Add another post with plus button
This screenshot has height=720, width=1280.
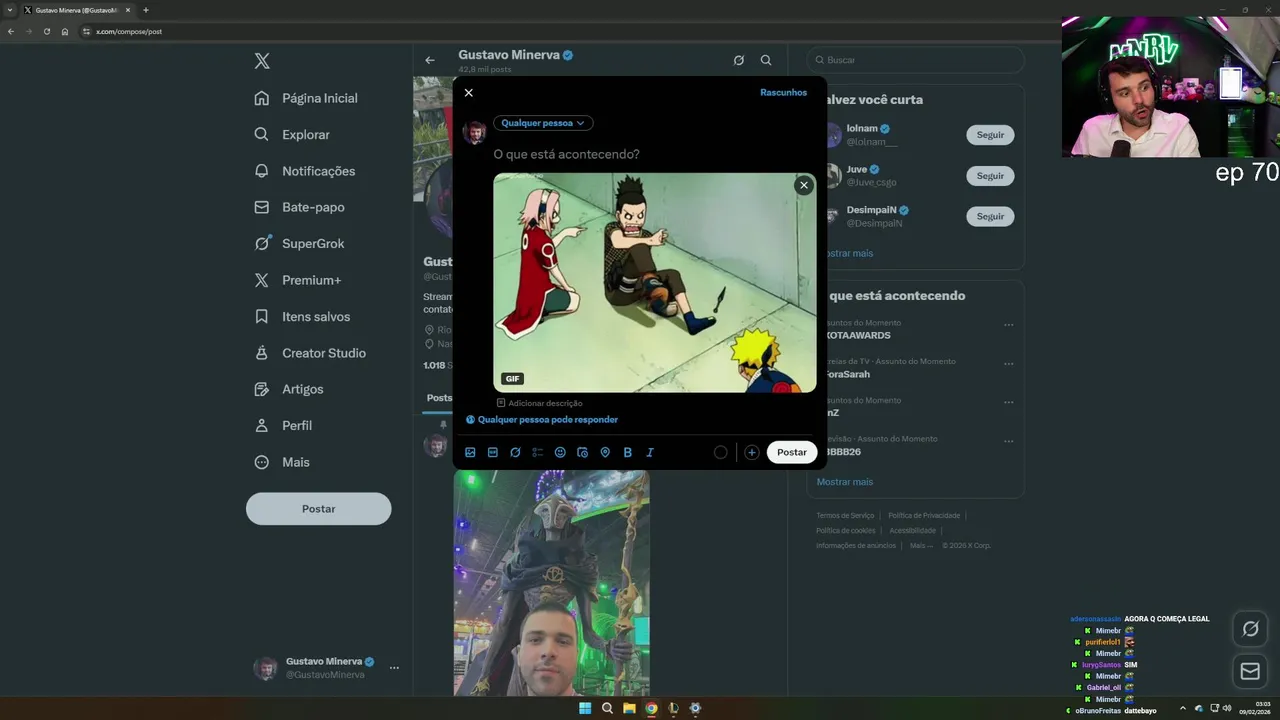[751, 452]
